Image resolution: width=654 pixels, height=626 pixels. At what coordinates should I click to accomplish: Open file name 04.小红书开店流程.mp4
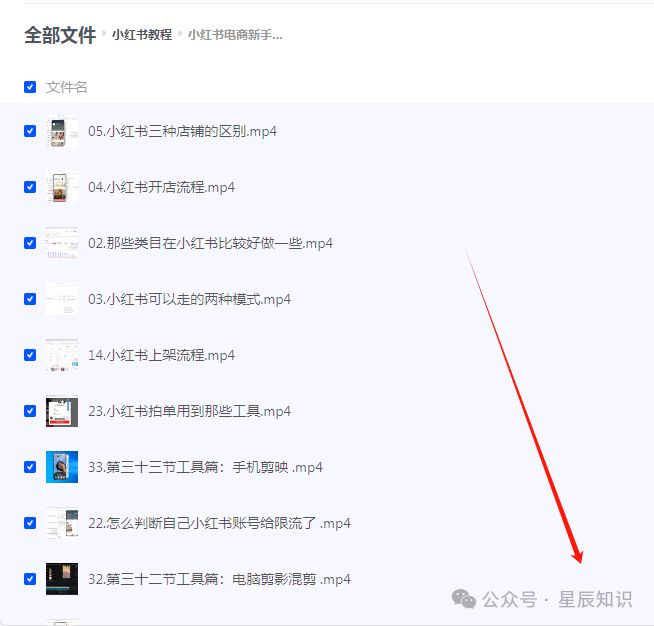coord(161,187)
